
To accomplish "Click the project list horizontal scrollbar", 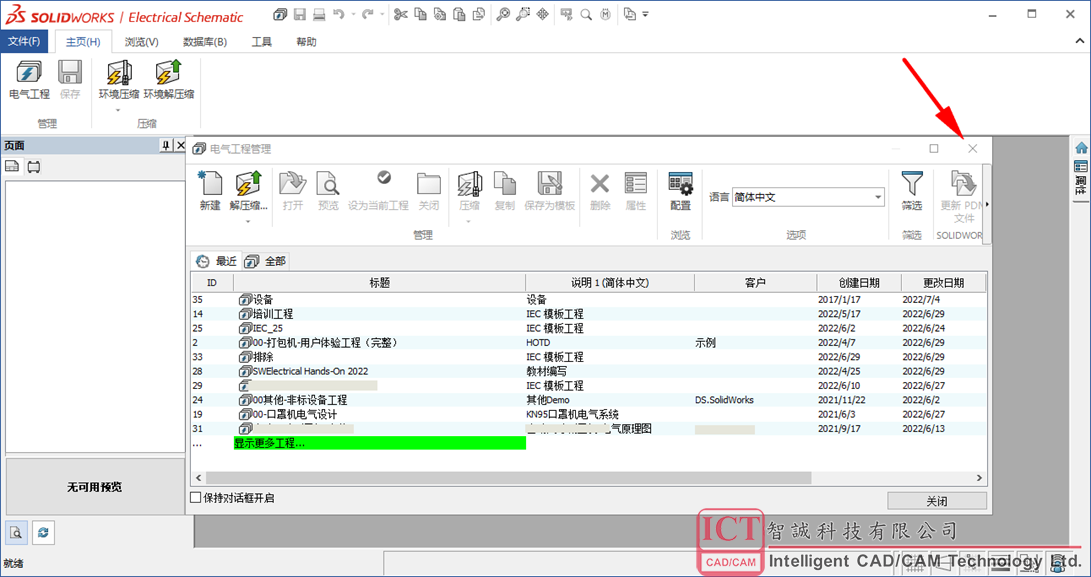I will 509,477.
